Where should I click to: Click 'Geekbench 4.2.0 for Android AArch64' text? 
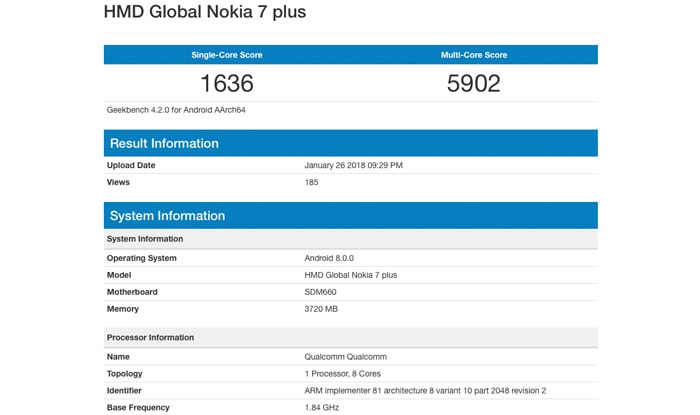(x=176, y=110)
